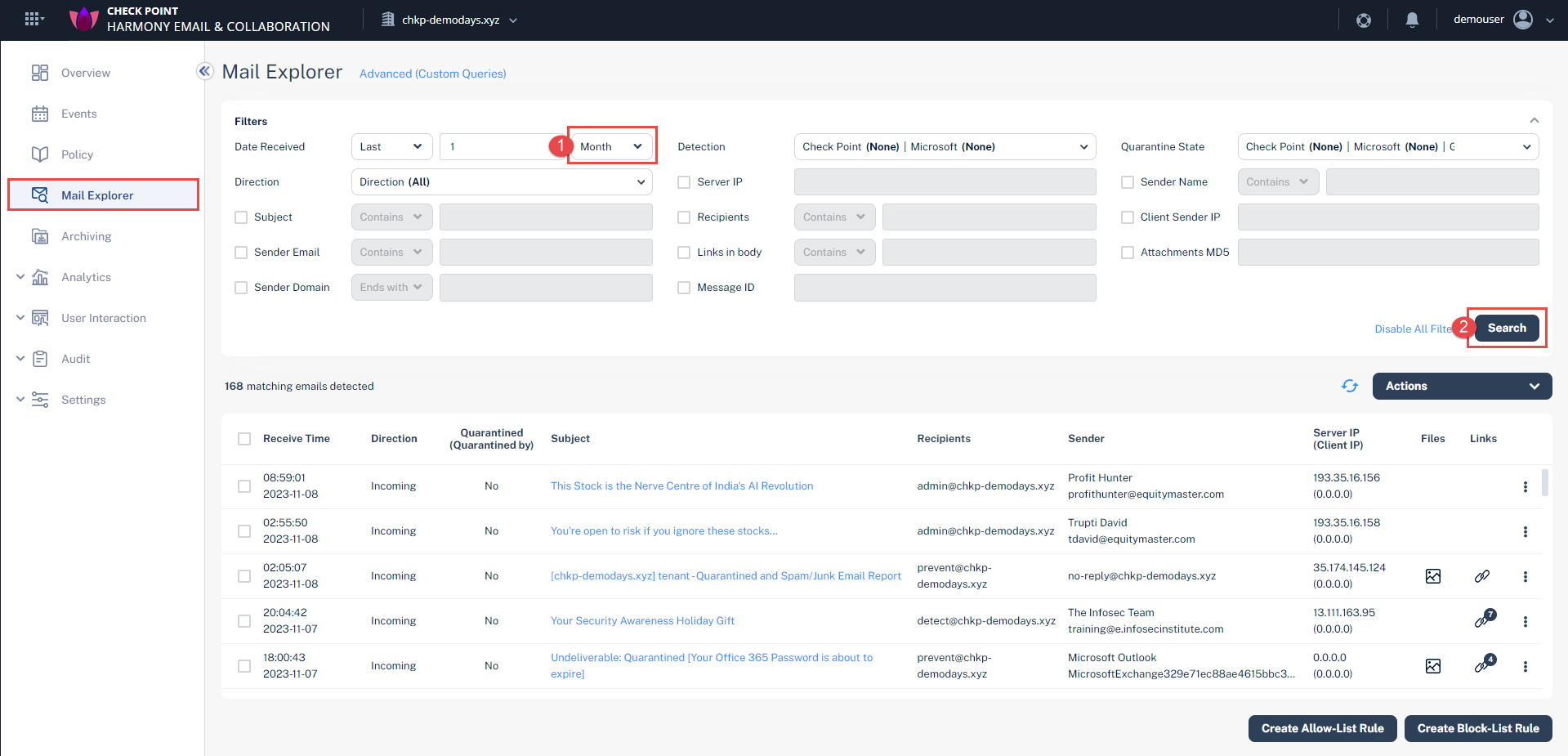Open the app launcher grid icon
1568x756 pixels.
pos(33,19)
